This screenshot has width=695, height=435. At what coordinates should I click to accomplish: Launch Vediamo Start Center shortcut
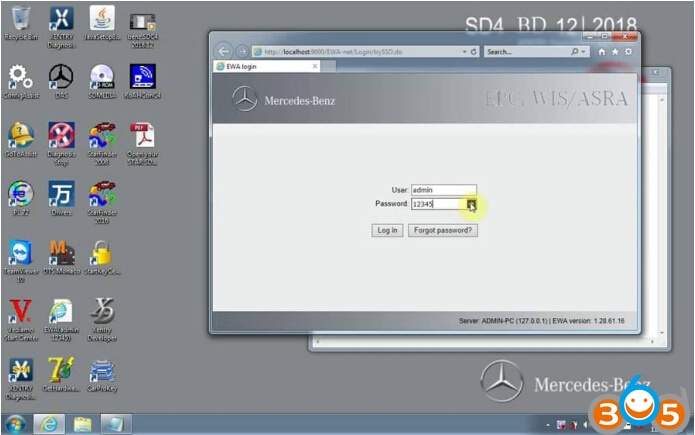20,320
